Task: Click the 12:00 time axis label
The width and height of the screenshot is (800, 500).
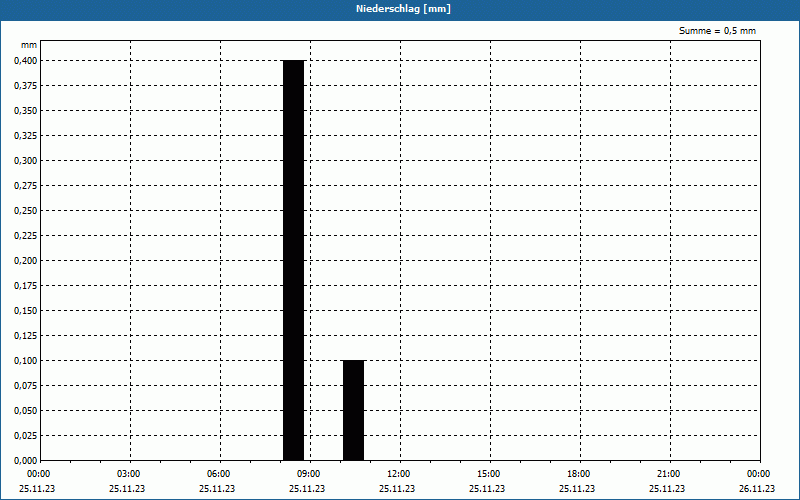Action: click(x=398, y=474)
